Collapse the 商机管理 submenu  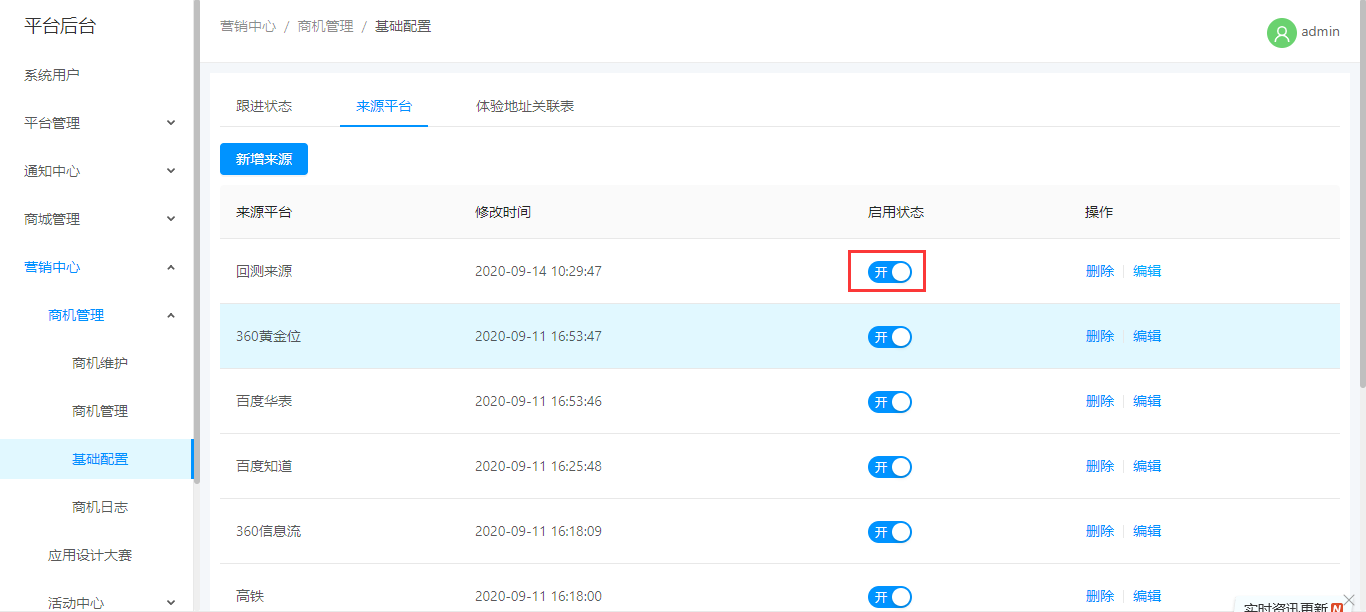(97, 315)
